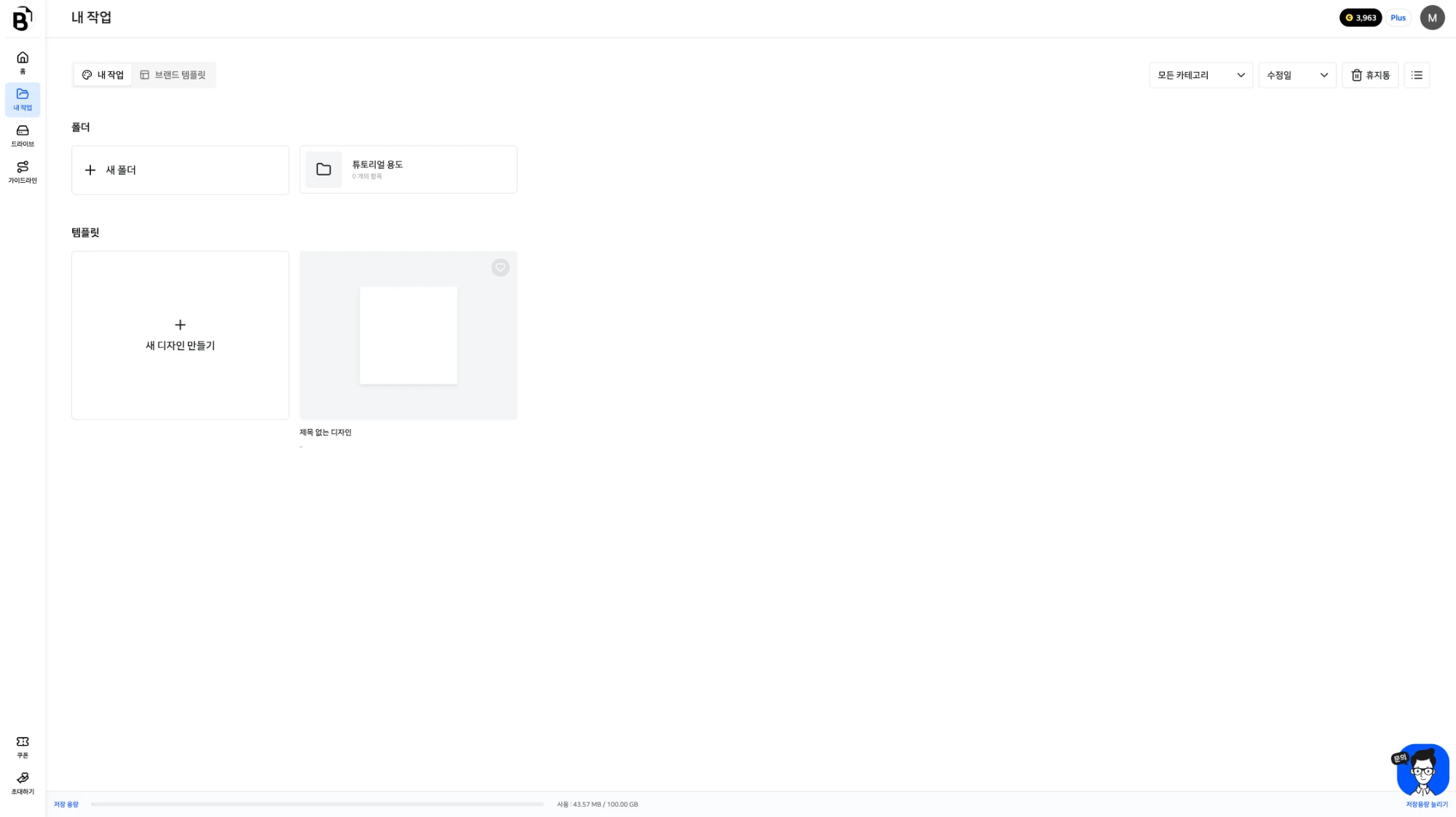1456x817 pixels.
Task: Click the 0 개의 항목 folder count text
Action: click(367, 176)
